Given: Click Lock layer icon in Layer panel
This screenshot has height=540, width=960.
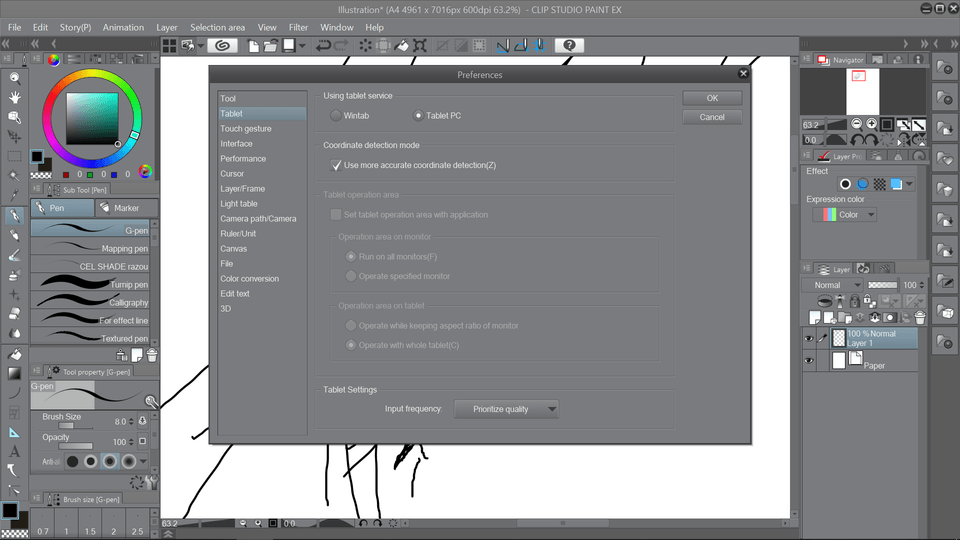Looking at the screenshot, I should (x=855, y=301).
